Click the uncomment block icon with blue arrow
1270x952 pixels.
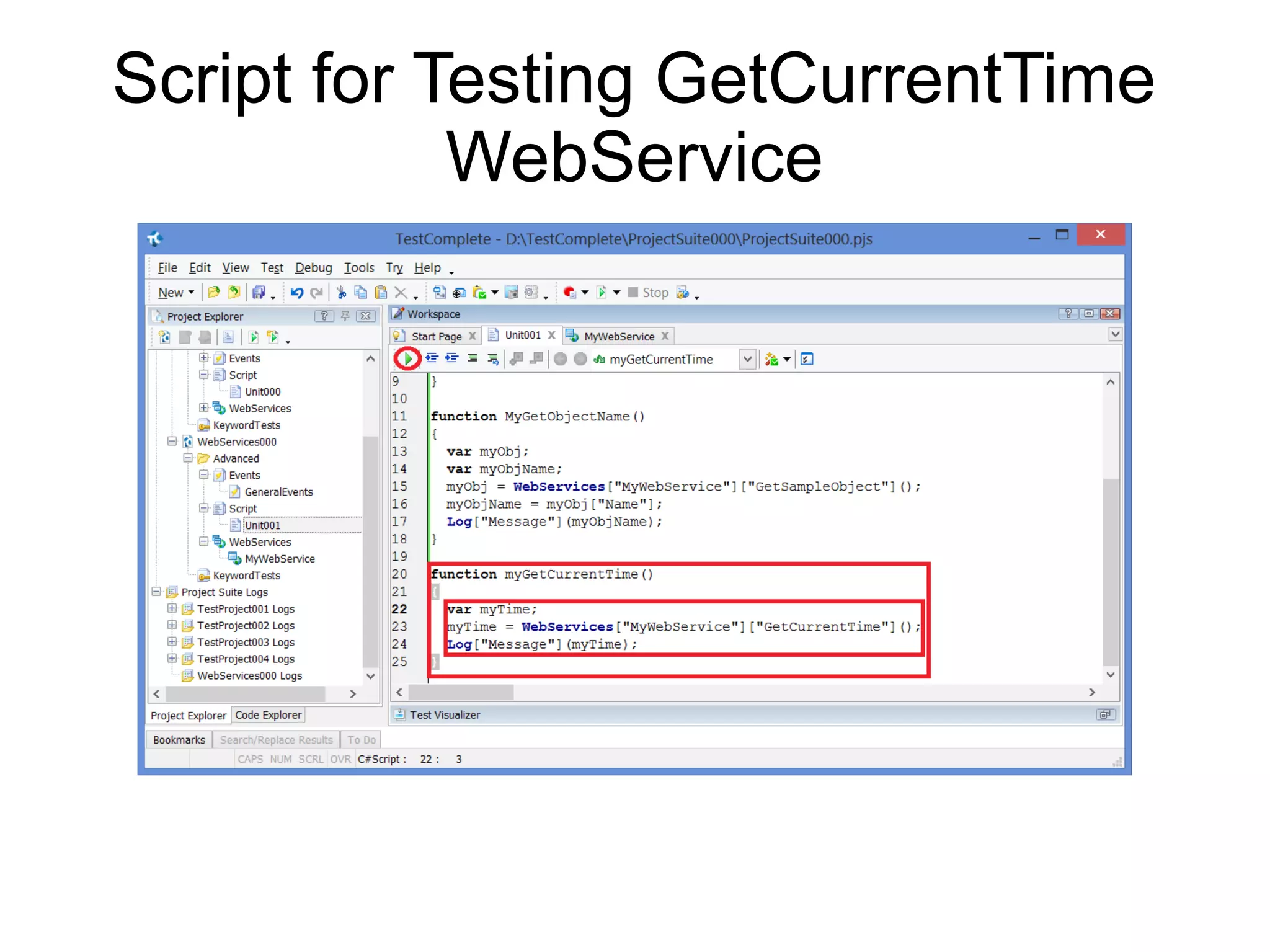[x=492, y=358]
